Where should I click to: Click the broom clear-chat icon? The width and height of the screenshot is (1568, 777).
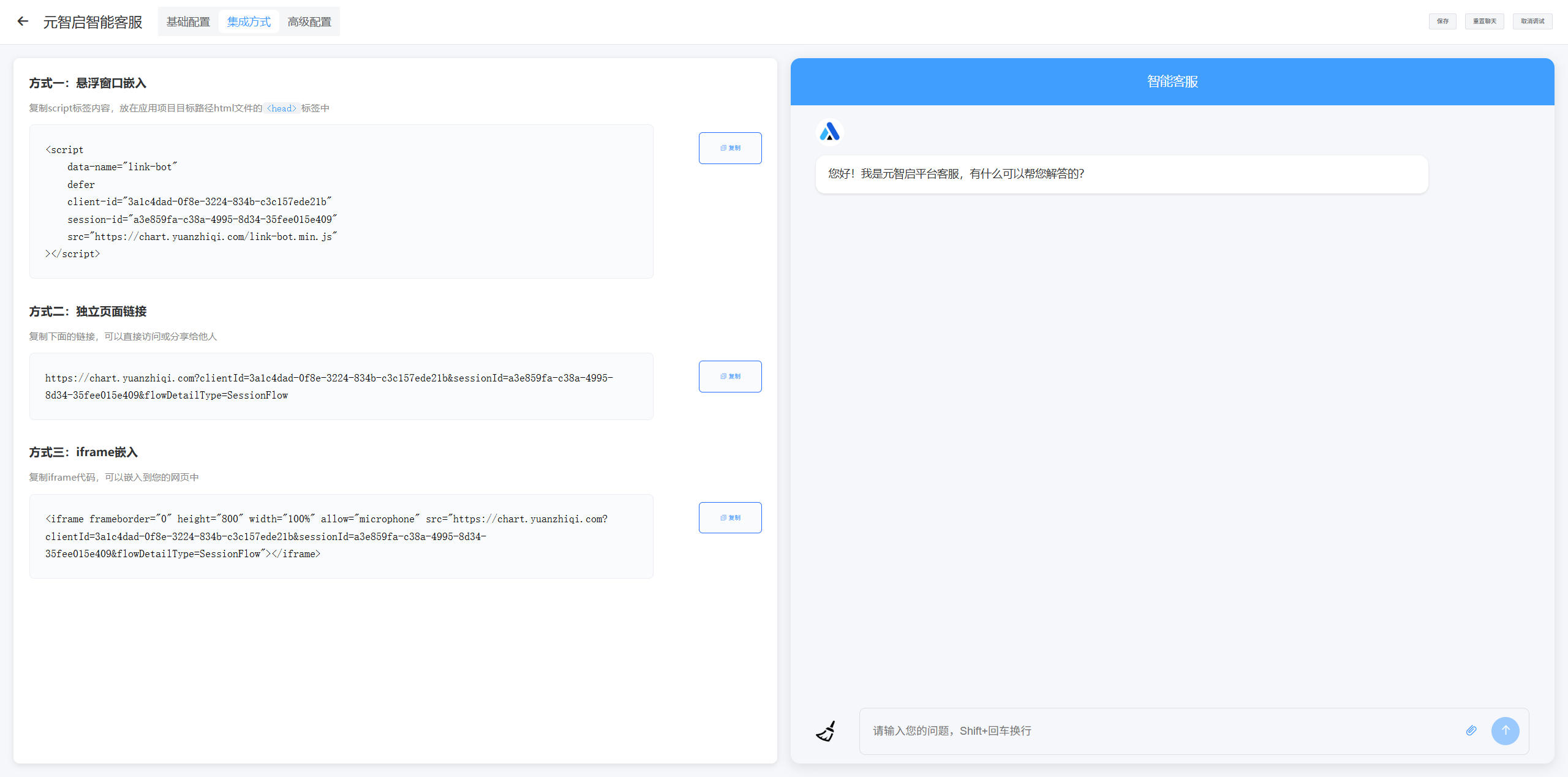pyautogui.click(x=826, y=731)
